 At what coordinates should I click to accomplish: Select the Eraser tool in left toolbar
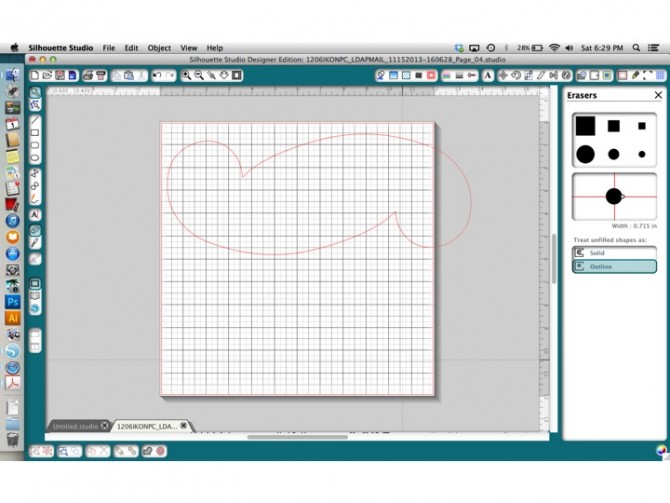tap(35, 230)
